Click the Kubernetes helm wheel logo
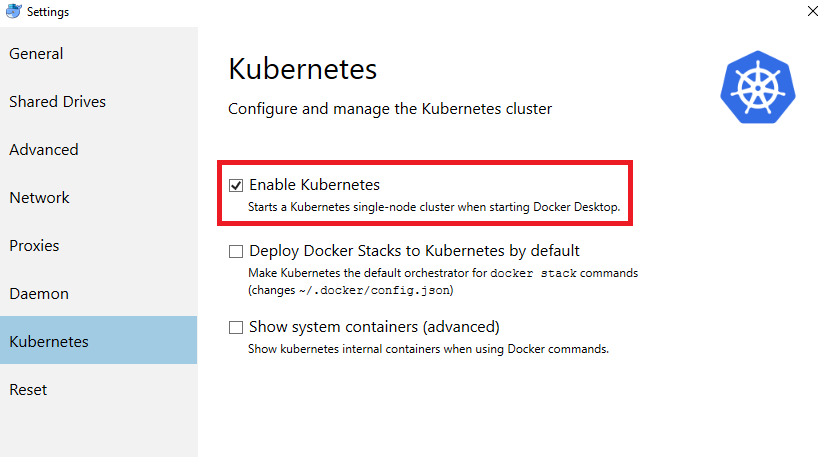 (x=756, y=86)
